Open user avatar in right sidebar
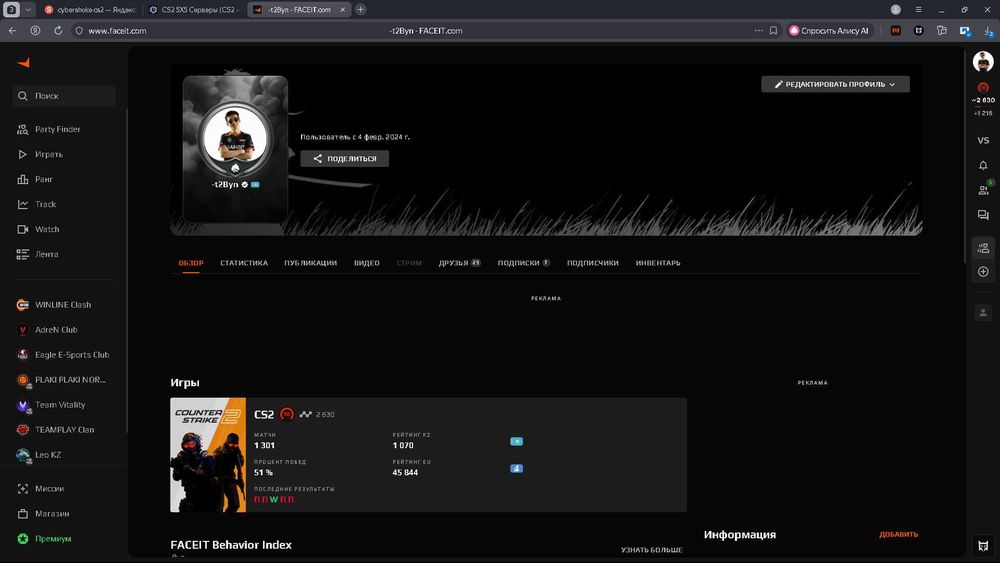 coord(983,62)
